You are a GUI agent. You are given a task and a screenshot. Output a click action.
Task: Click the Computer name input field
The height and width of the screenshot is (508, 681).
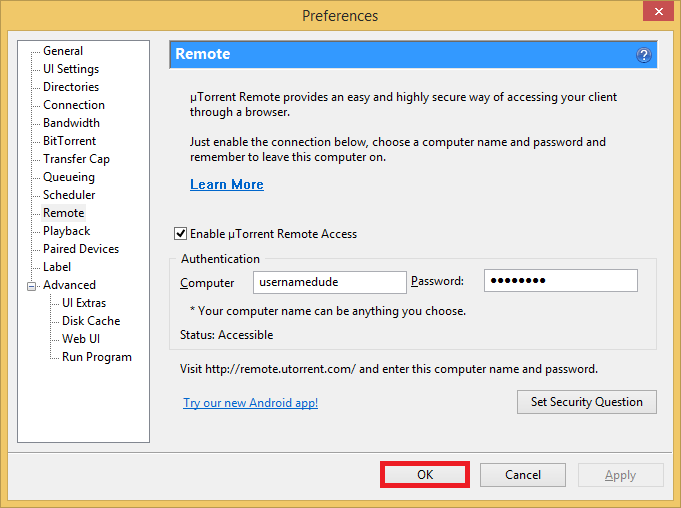tap(329, 283)
